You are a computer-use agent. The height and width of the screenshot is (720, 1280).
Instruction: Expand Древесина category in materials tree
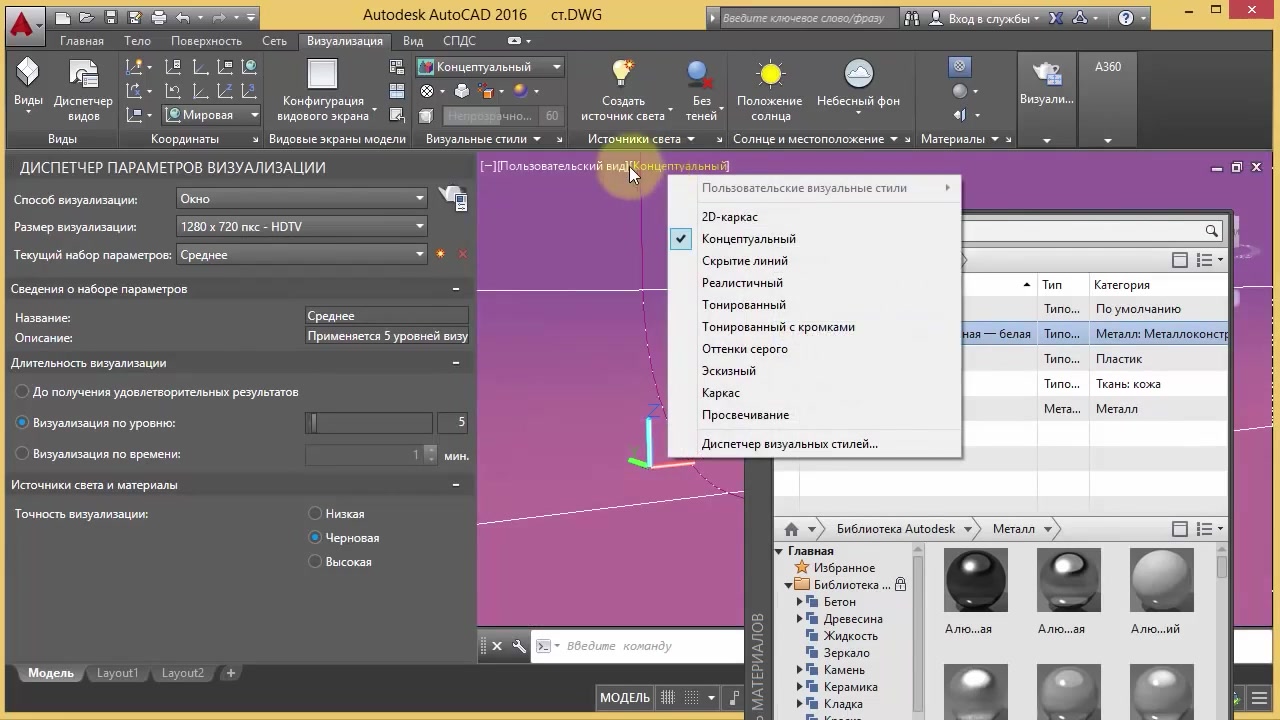click(x=800, y=619)
